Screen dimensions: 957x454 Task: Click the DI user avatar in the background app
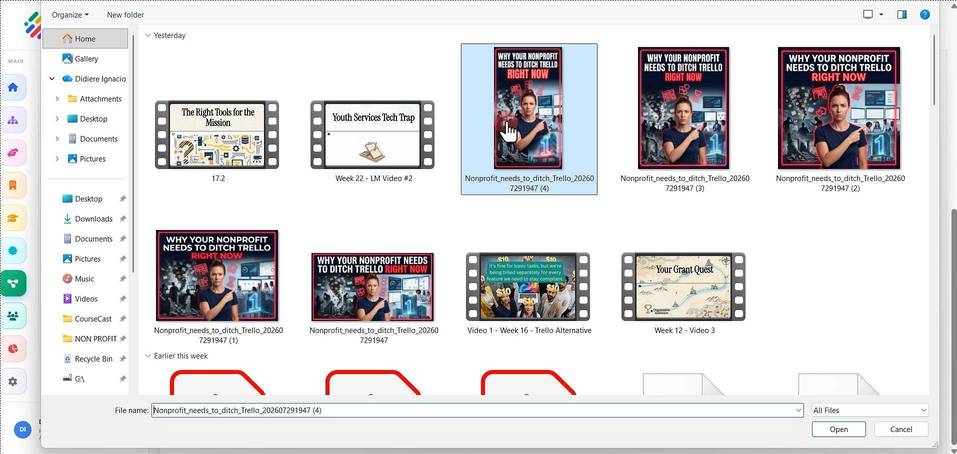[x=23, y=429]
